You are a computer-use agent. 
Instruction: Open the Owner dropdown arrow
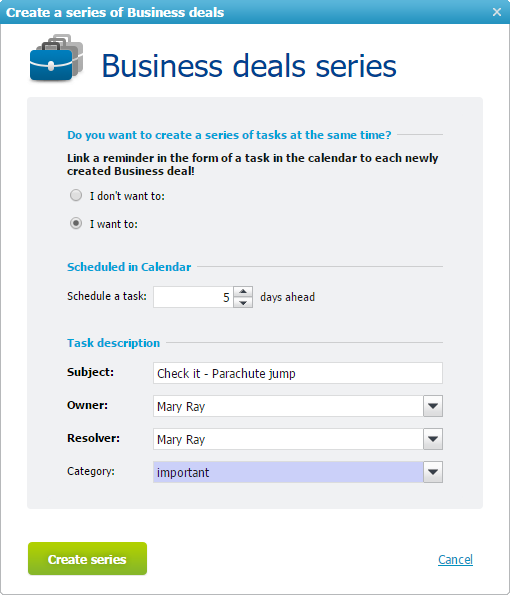coord(433,406)
